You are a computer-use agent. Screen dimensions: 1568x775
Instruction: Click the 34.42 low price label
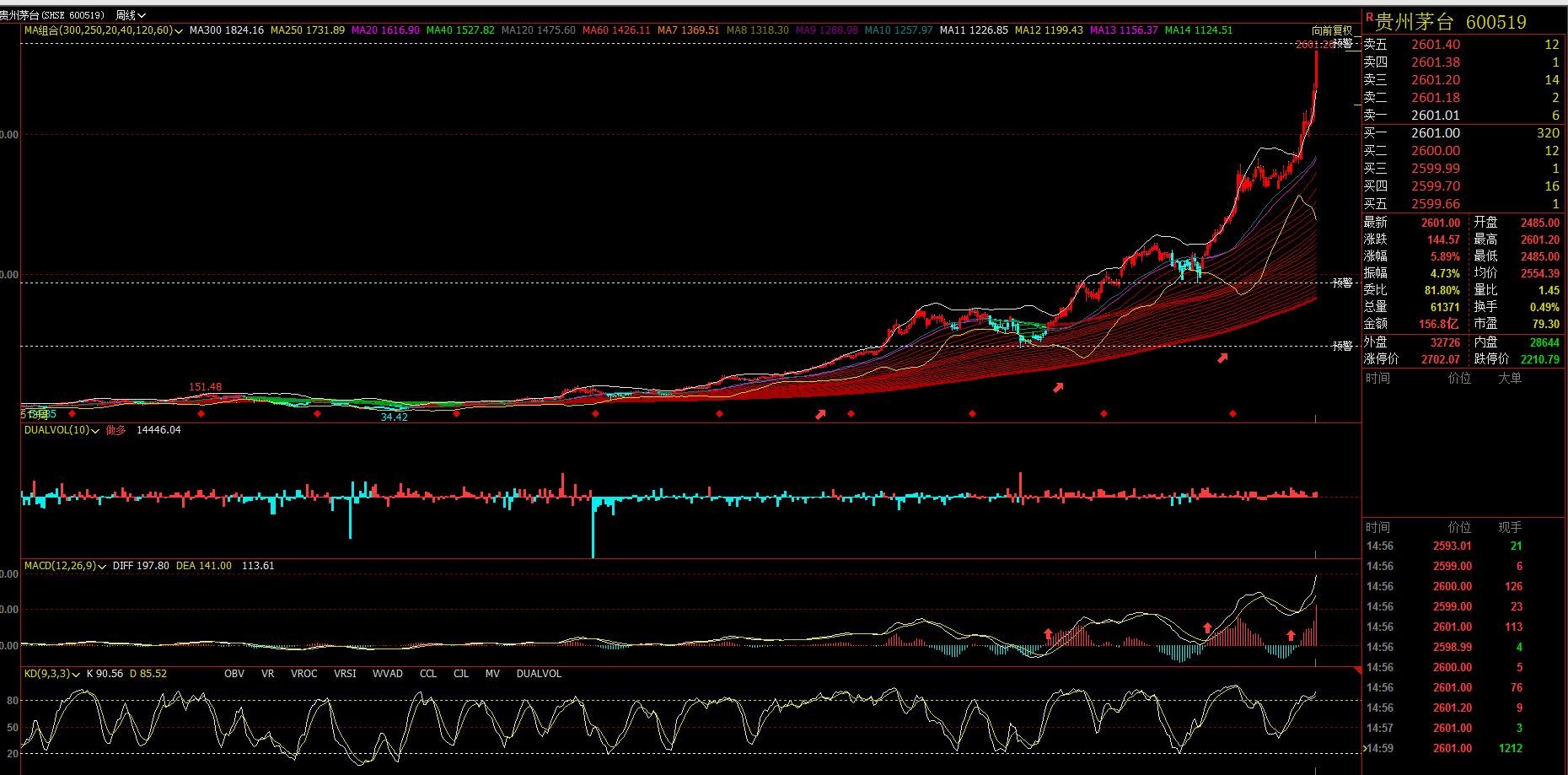tap(395, 417)
